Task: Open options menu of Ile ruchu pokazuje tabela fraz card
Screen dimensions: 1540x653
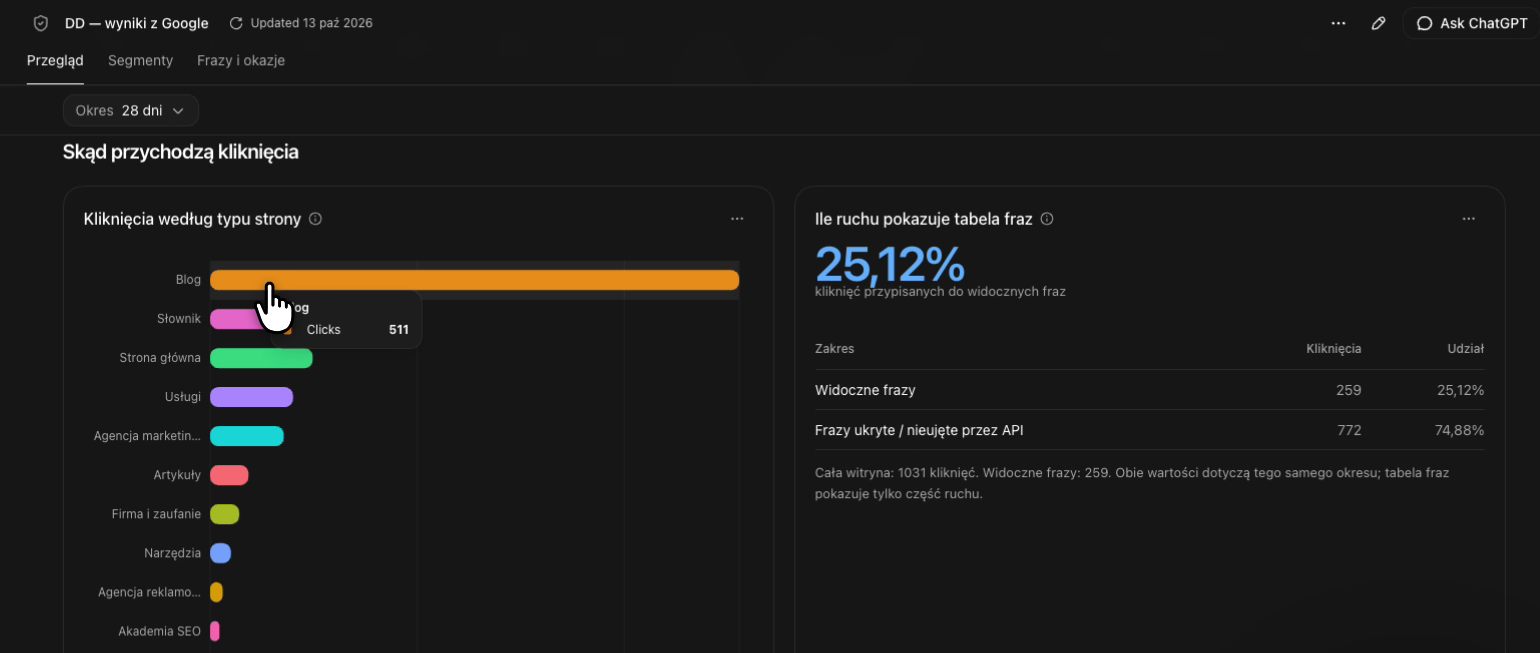Action: click(x=1469, y=218)
